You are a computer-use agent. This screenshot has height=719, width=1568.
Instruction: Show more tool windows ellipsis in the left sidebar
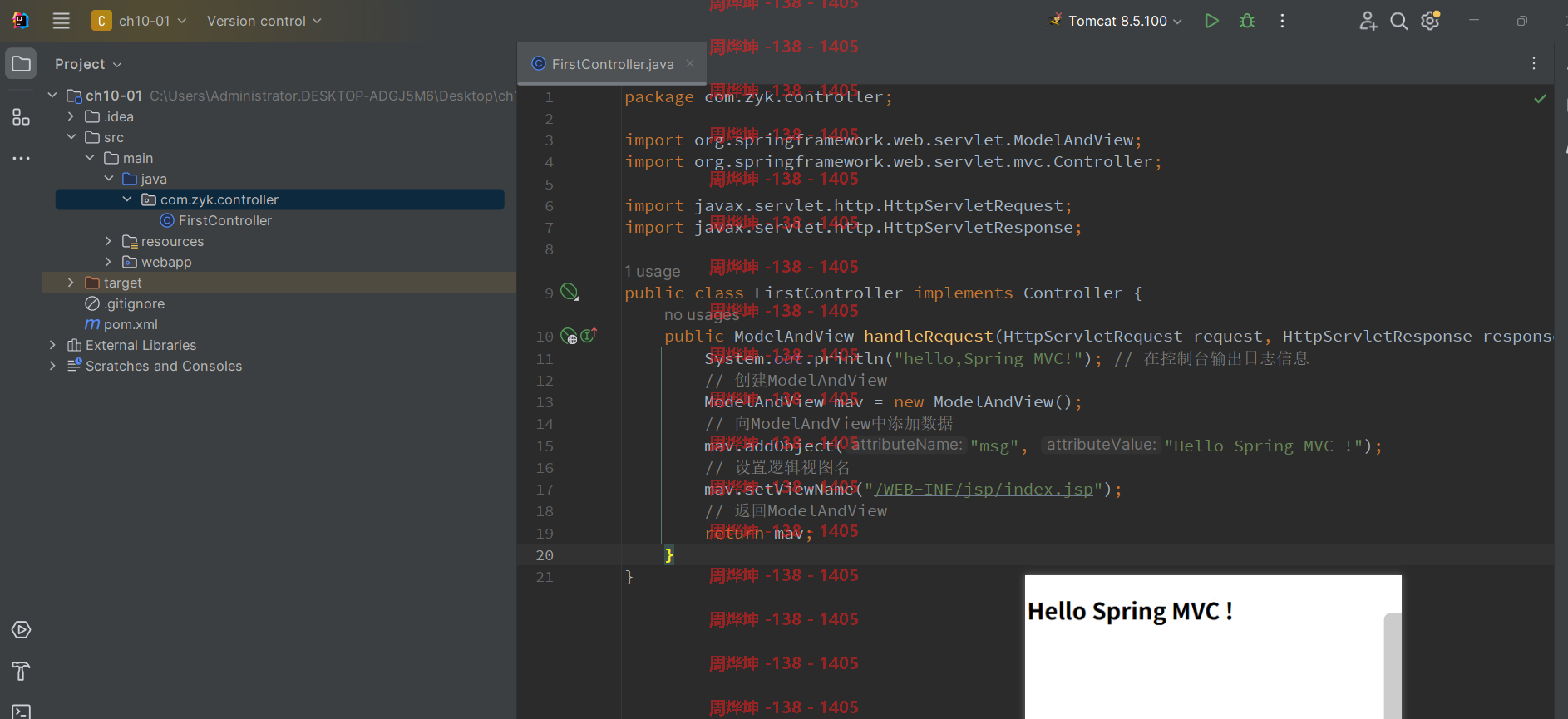[22, 158]
